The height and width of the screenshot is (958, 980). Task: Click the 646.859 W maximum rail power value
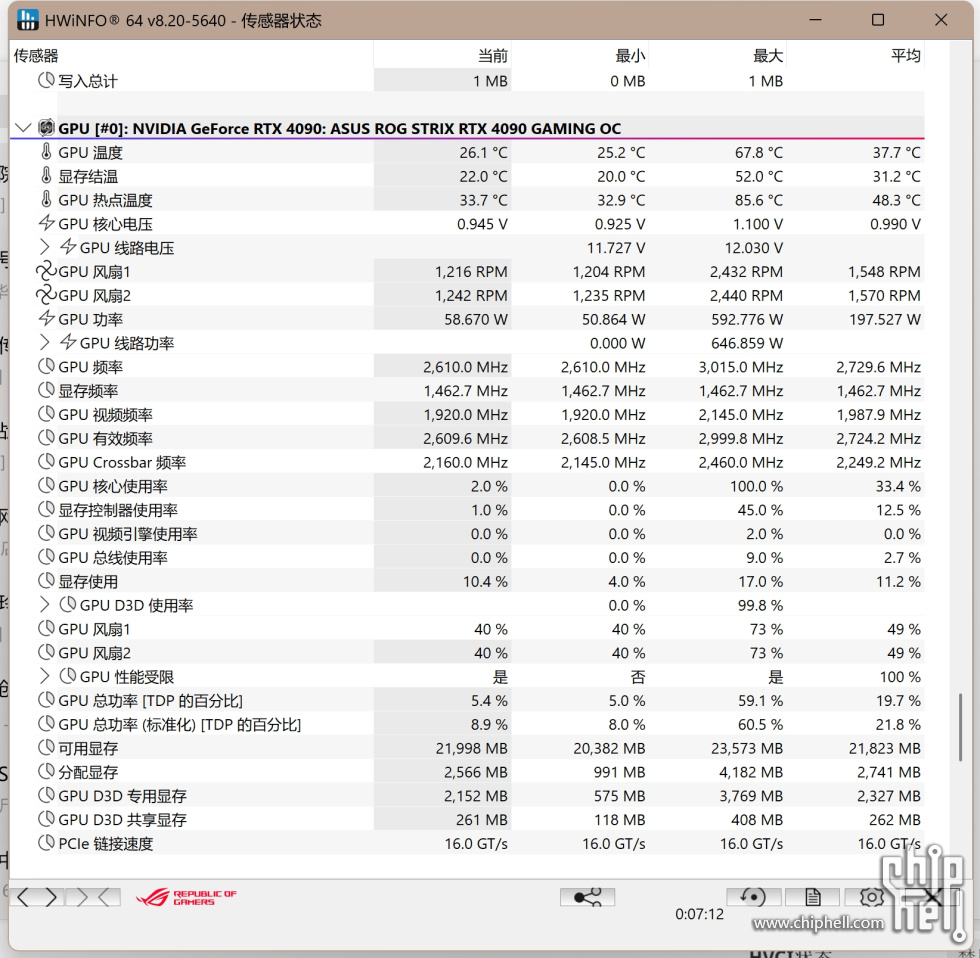[x=747, y=343]
